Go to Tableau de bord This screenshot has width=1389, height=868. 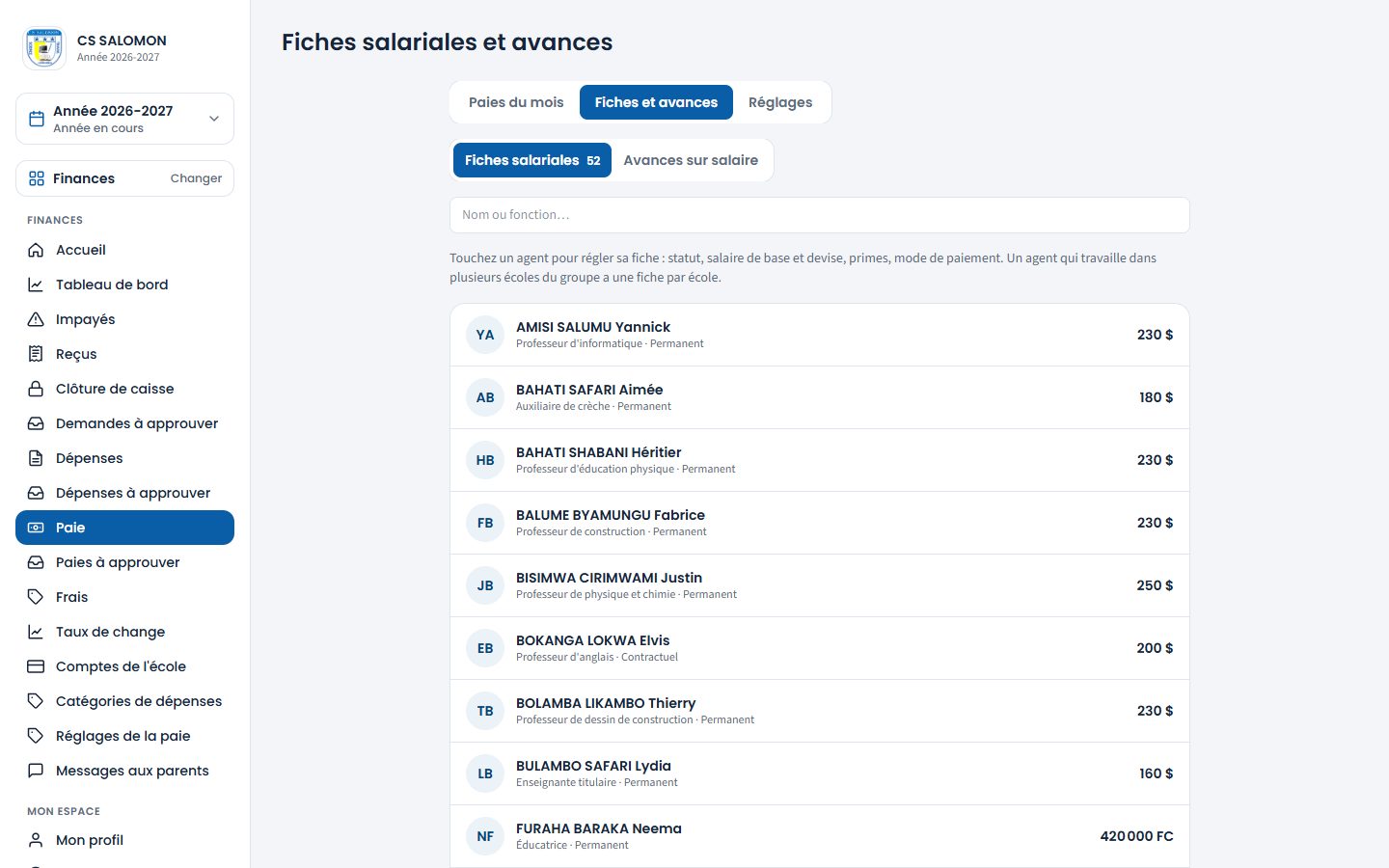pyautogui.click(x=124, y=285)
